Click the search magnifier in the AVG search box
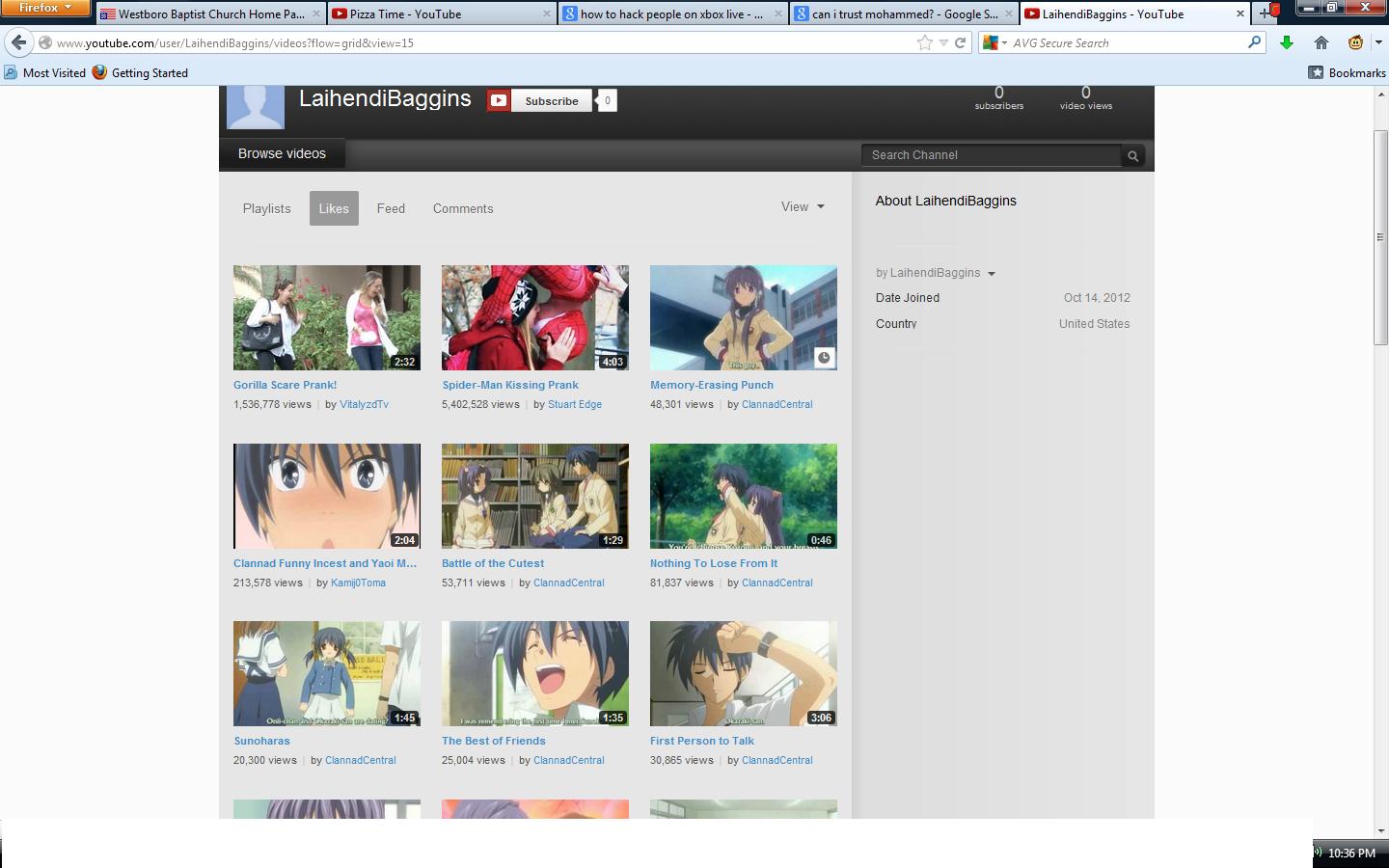Screen dimensions: 1389x868 coord(1254,42)
